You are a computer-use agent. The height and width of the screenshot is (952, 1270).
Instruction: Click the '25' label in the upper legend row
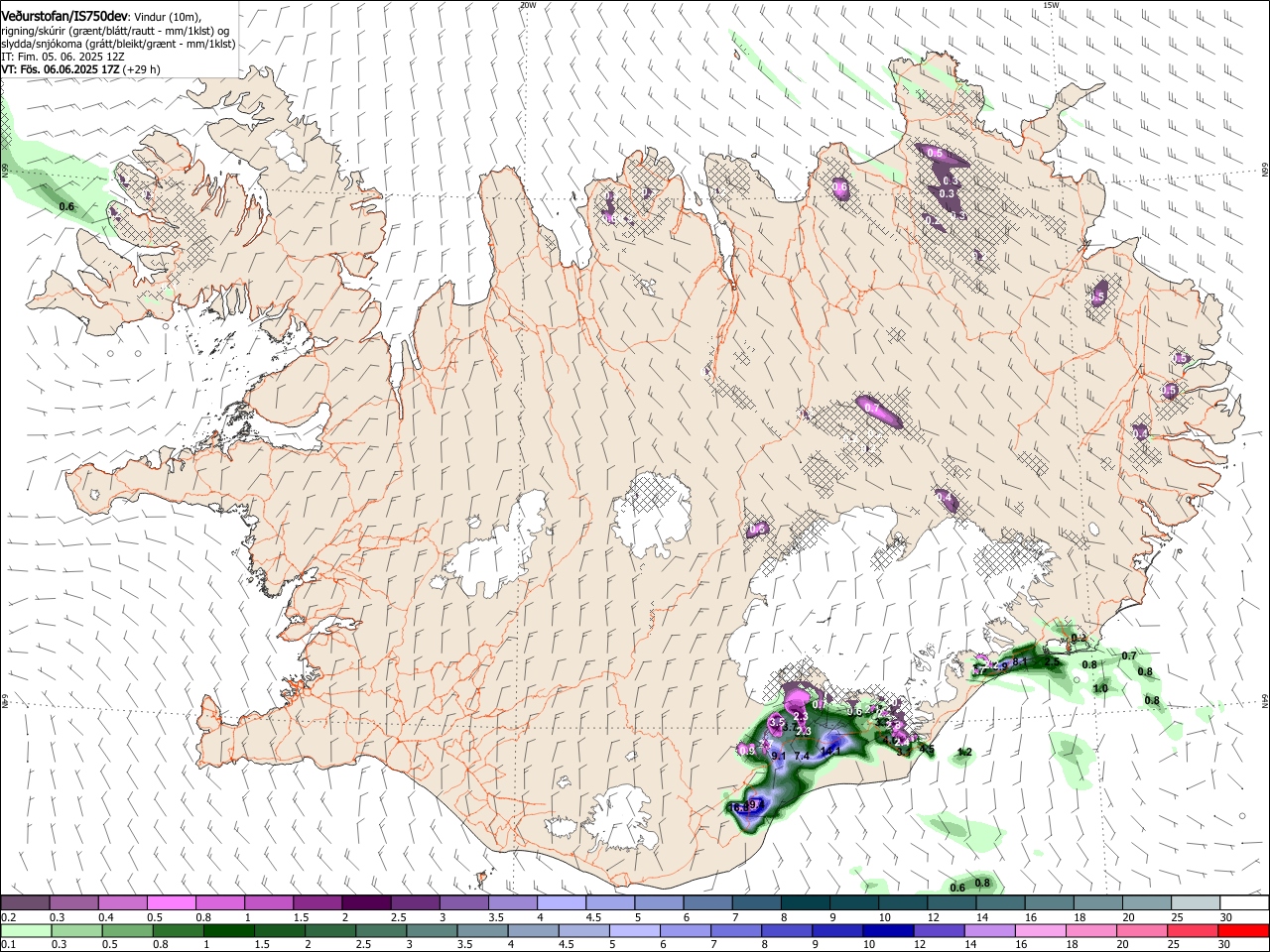click(1176, 917)
